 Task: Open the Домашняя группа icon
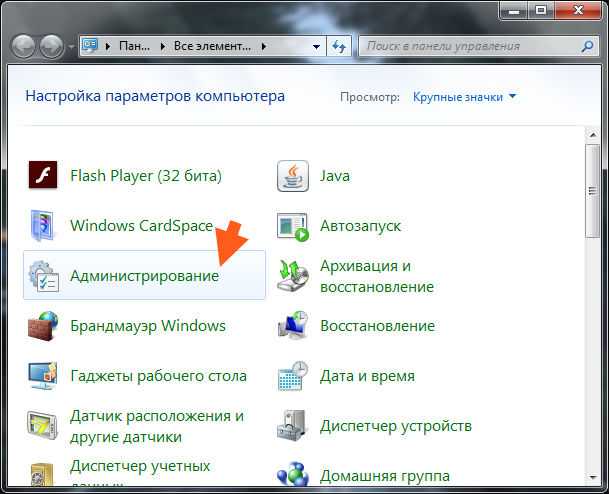point(293,474)
